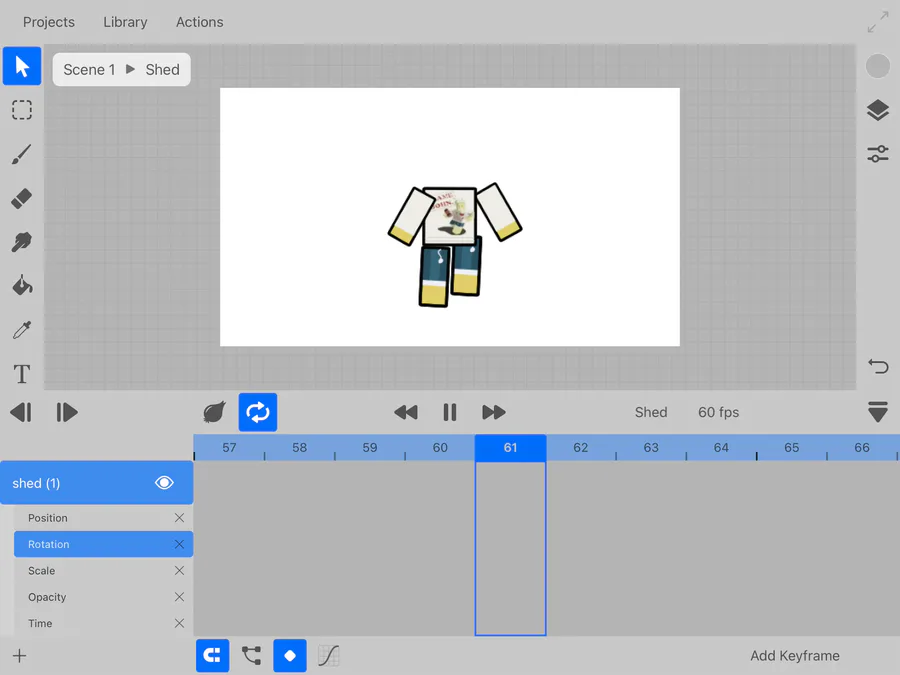Click the Shed clip name label
900x675 pixels.
coord(651,412)
